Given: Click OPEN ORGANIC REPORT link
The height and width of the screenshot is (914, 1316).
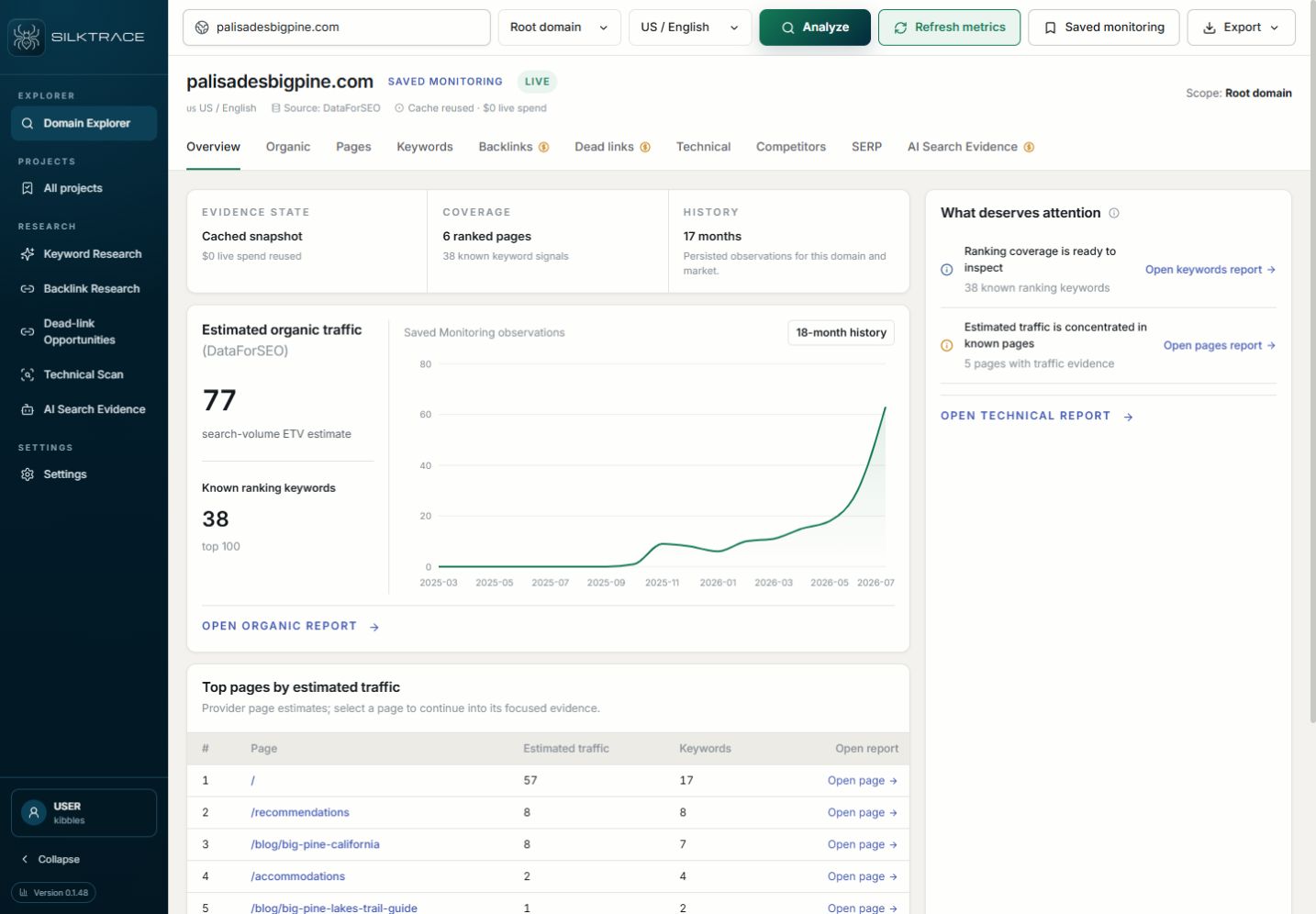Looking at the screenshot, I should [x=290, y=626].
